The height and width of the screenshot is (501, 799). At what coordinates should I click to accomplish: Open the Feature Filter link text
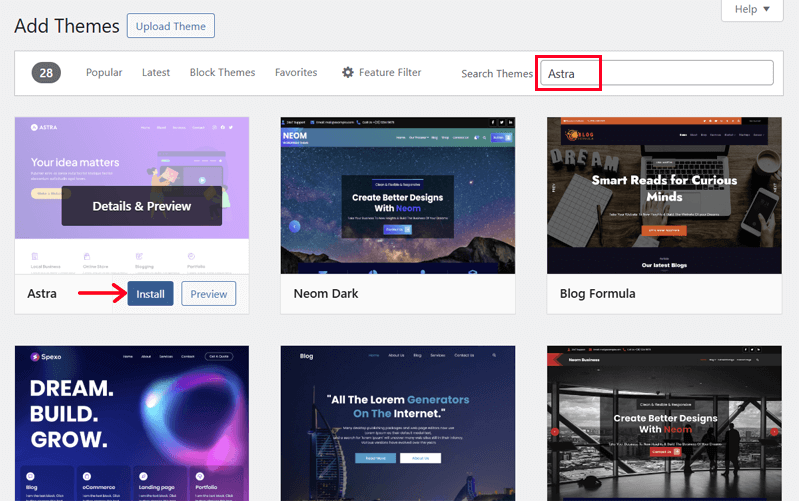(390, 72)
